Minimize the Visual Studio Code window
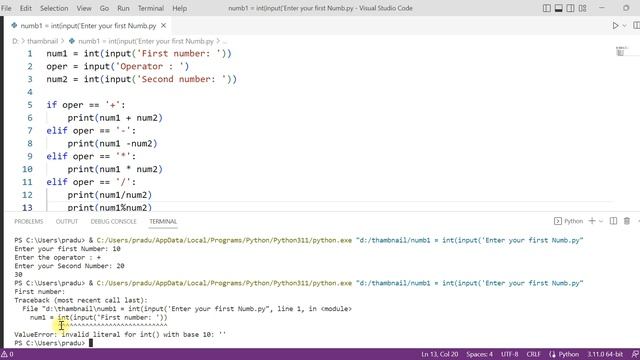 click(602, 8)
